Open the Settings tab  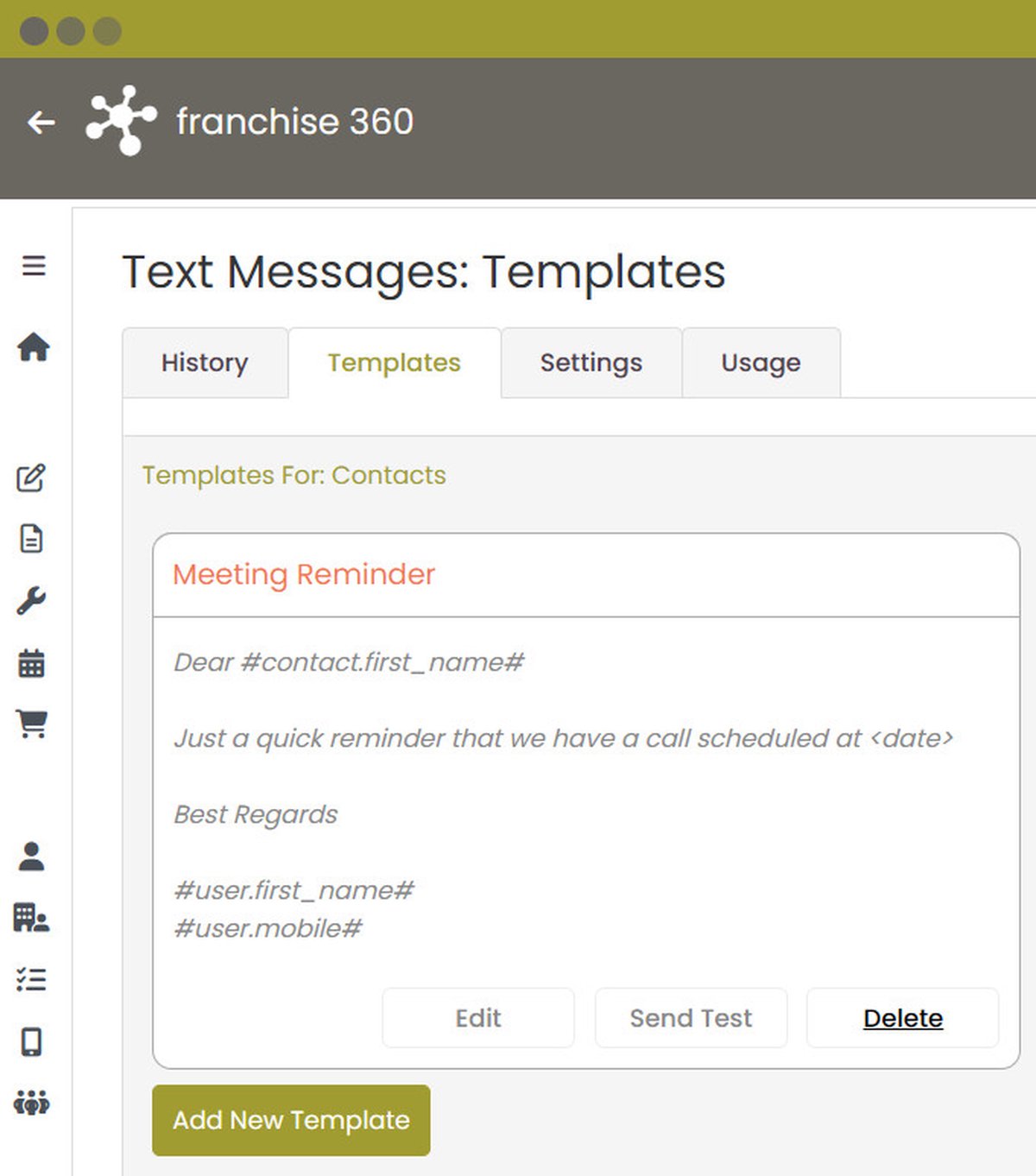591,363
